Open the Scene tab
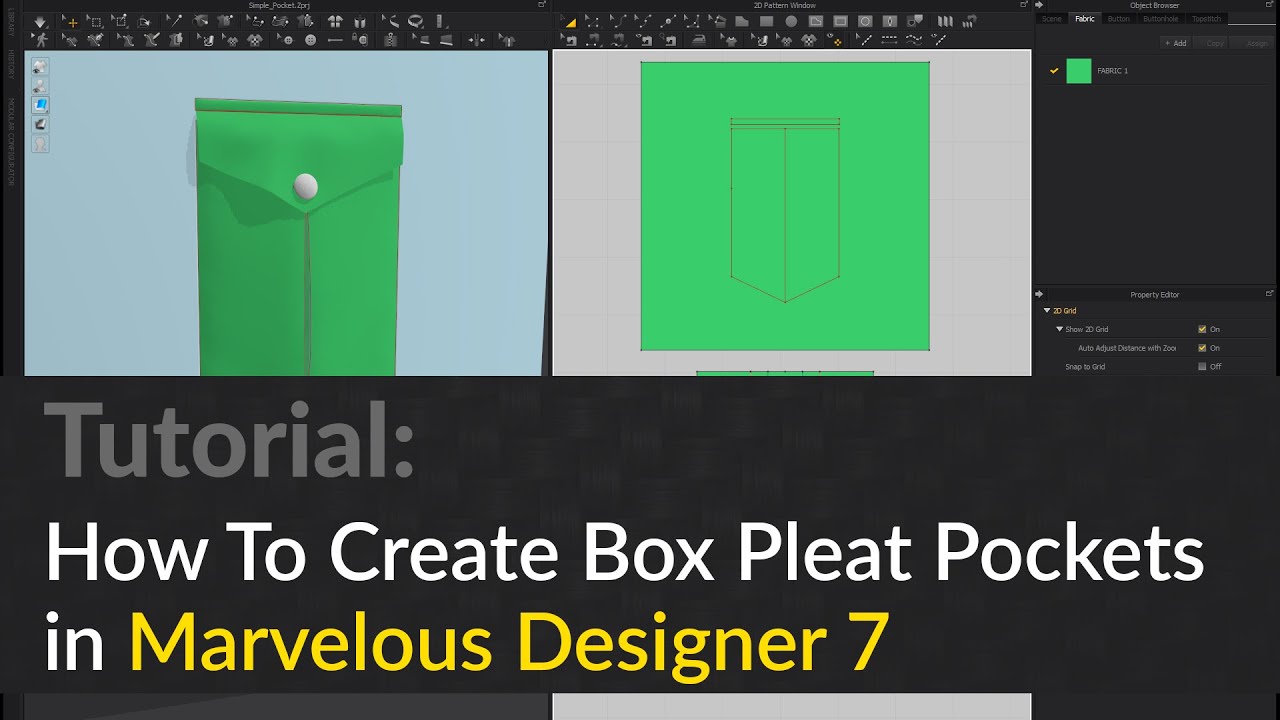Screen dimensions: 1280x720 [x=1052, y=18]
